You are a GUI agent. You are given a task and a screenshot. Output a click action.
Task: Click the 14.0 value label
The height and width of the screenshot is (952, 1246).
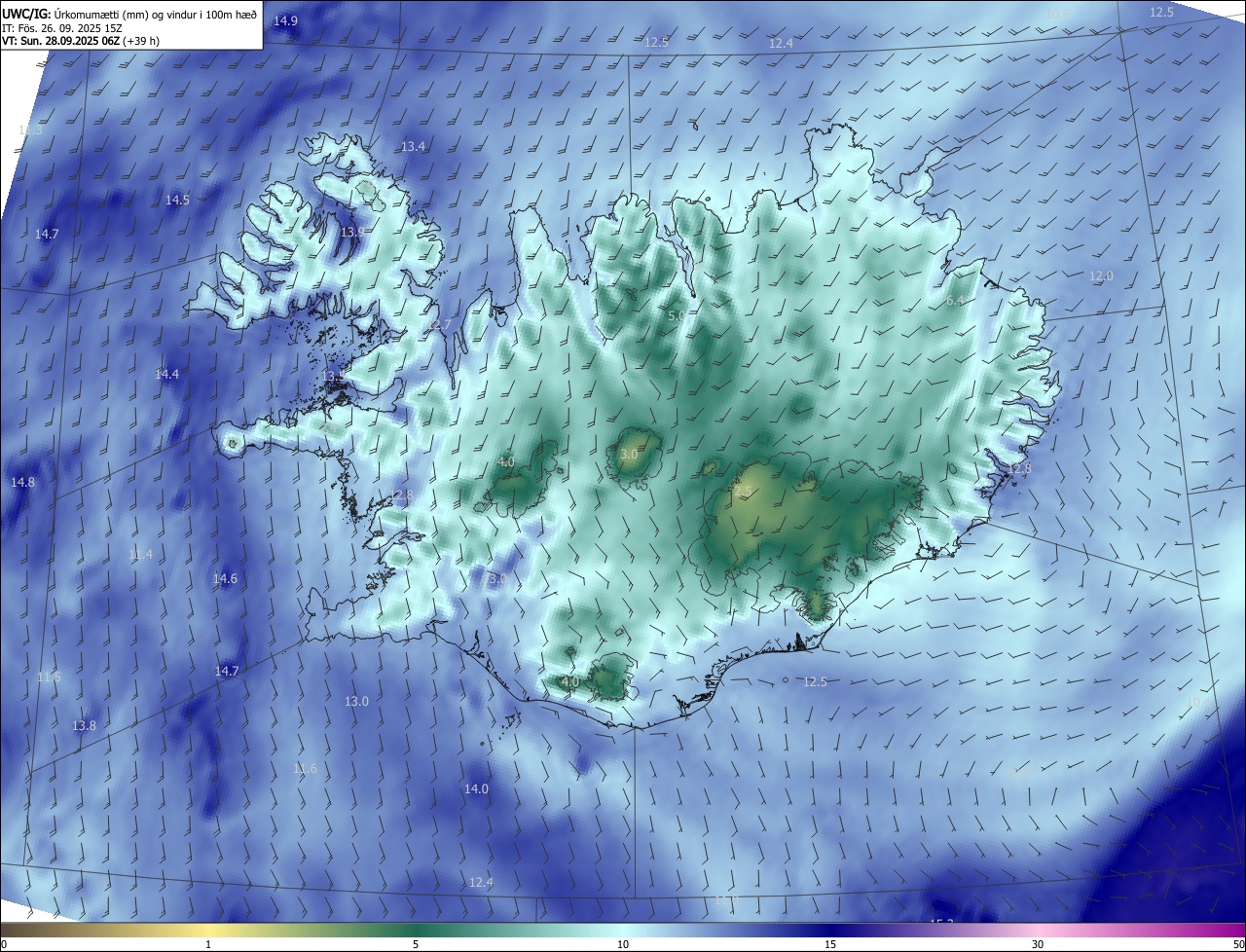(476, 788)
